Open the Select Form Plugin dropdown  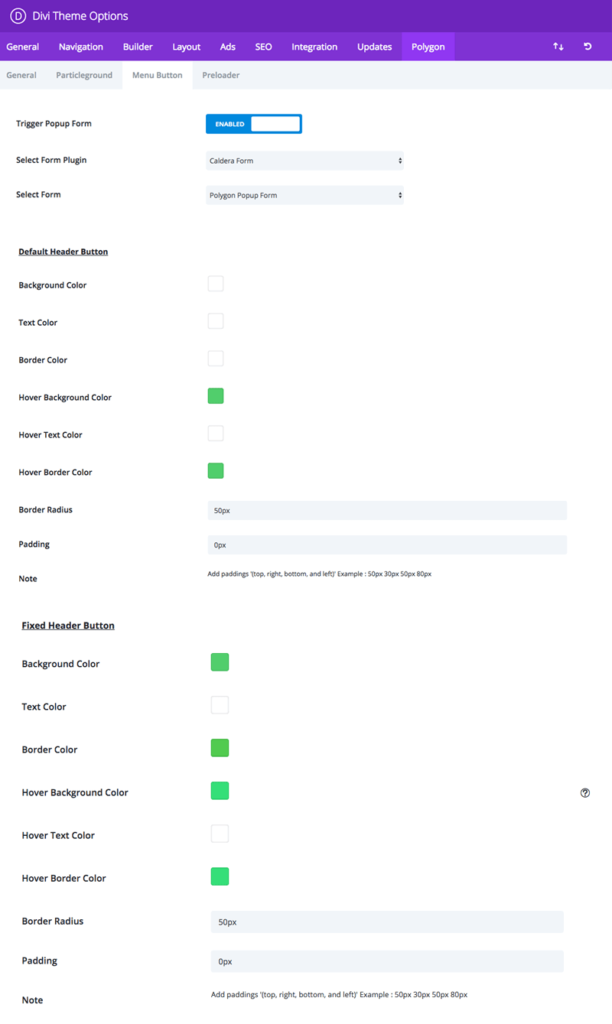coord(304,160)
